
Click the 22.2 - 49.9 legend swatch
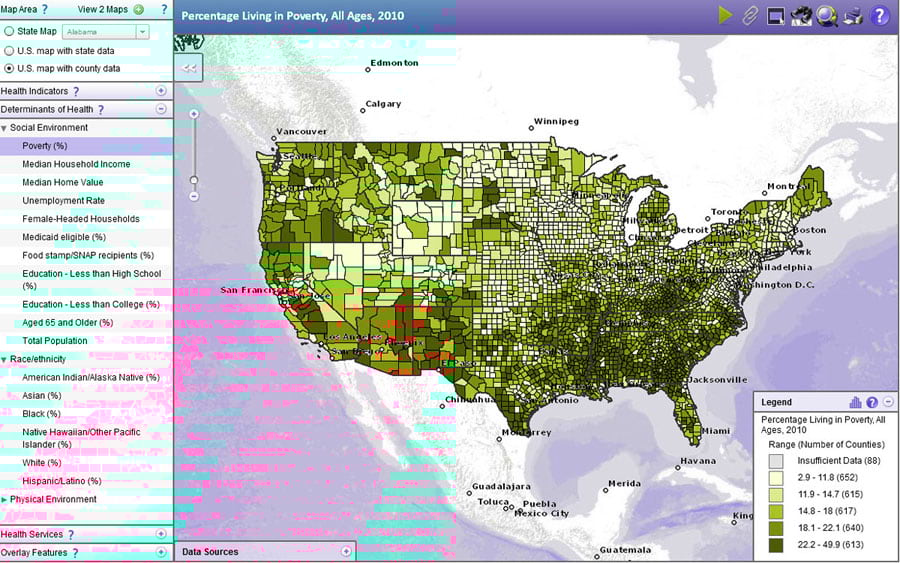click(775, 545)
